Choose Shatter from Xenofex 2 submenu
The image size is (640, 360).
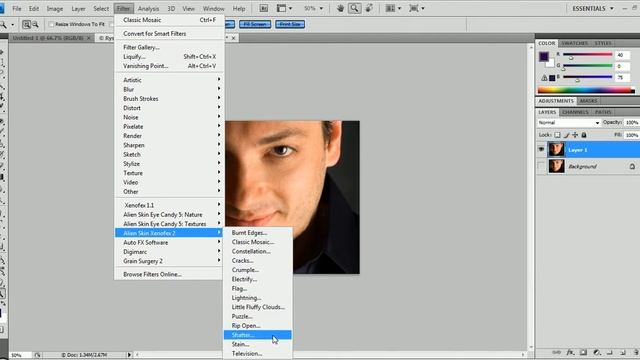click(258, 335)
